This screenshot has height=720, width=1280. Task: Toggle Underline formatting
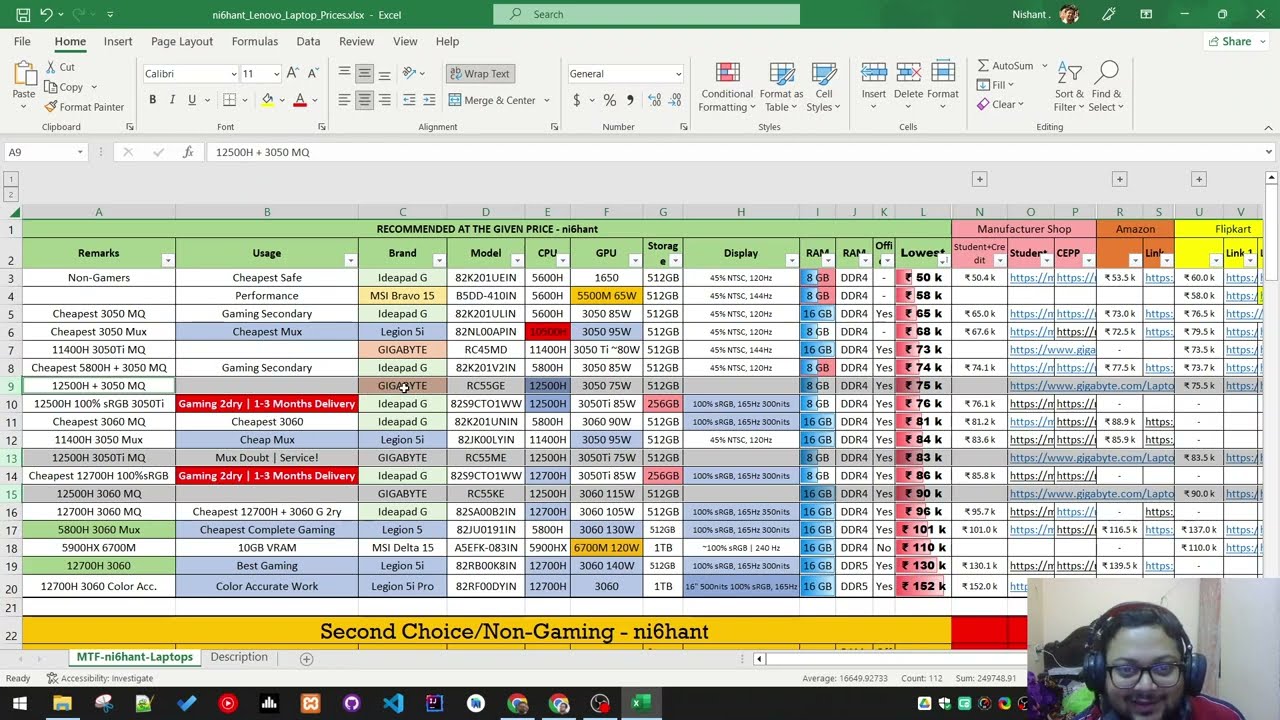tap(192, 100)
